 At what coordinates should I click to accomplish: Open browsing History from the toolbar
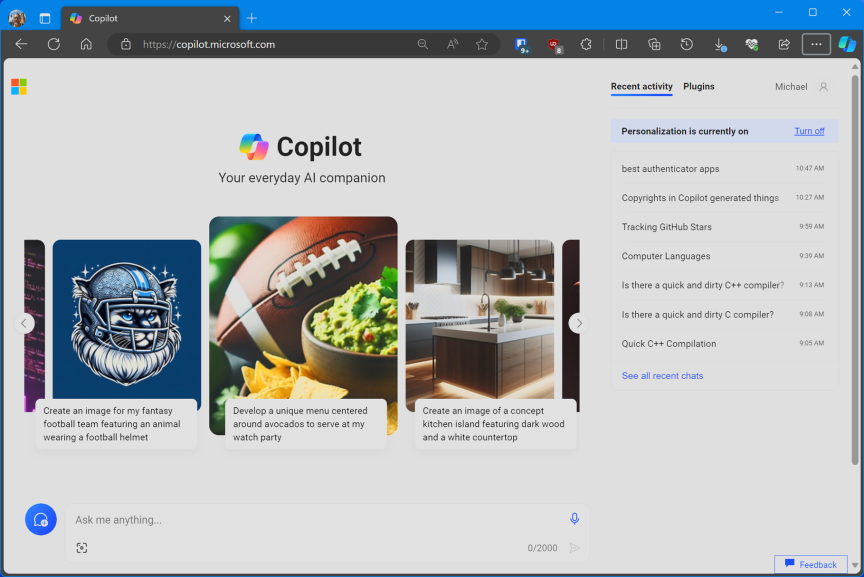686,44
